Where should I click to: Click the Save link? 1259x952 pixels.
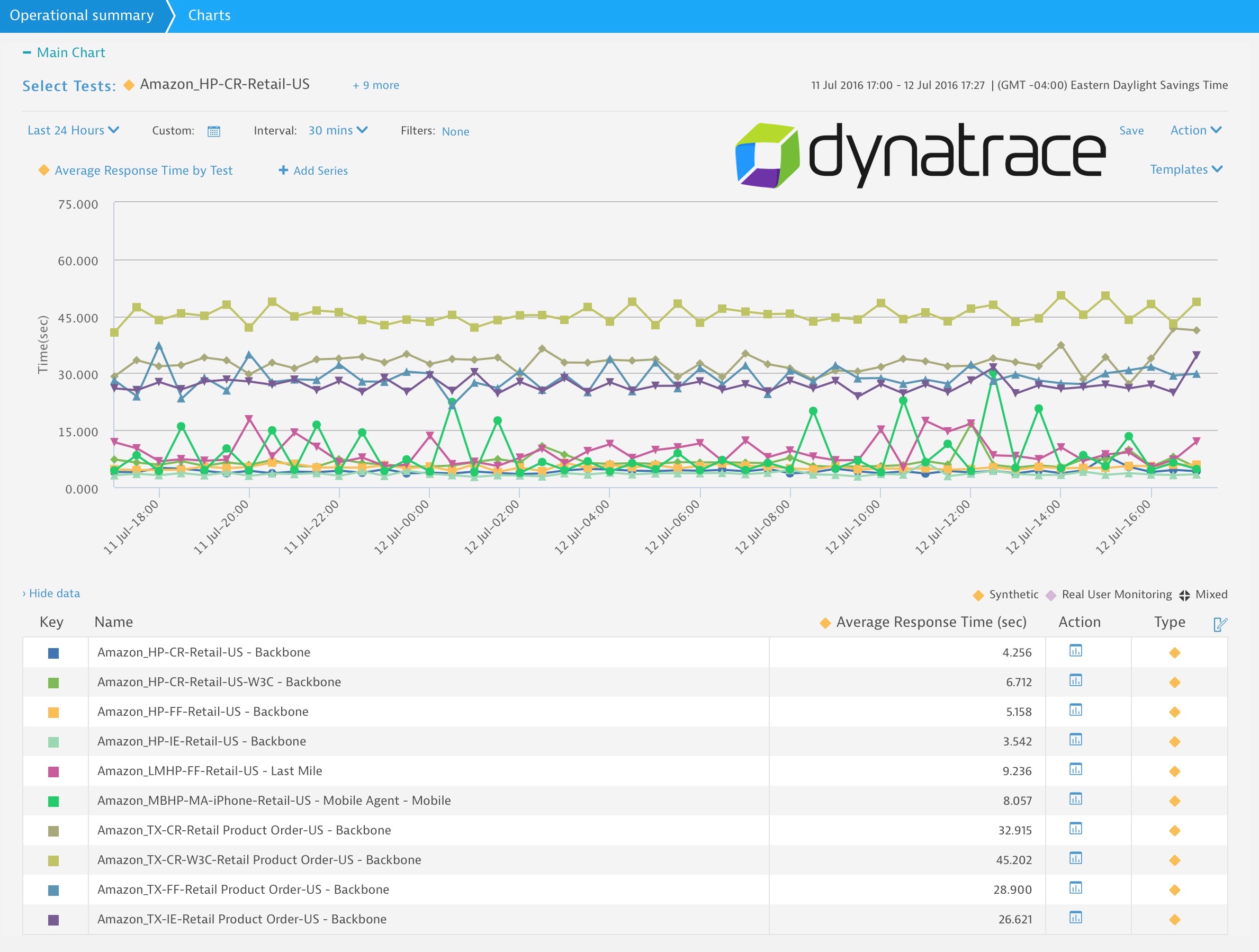[x=1131, y=130]
